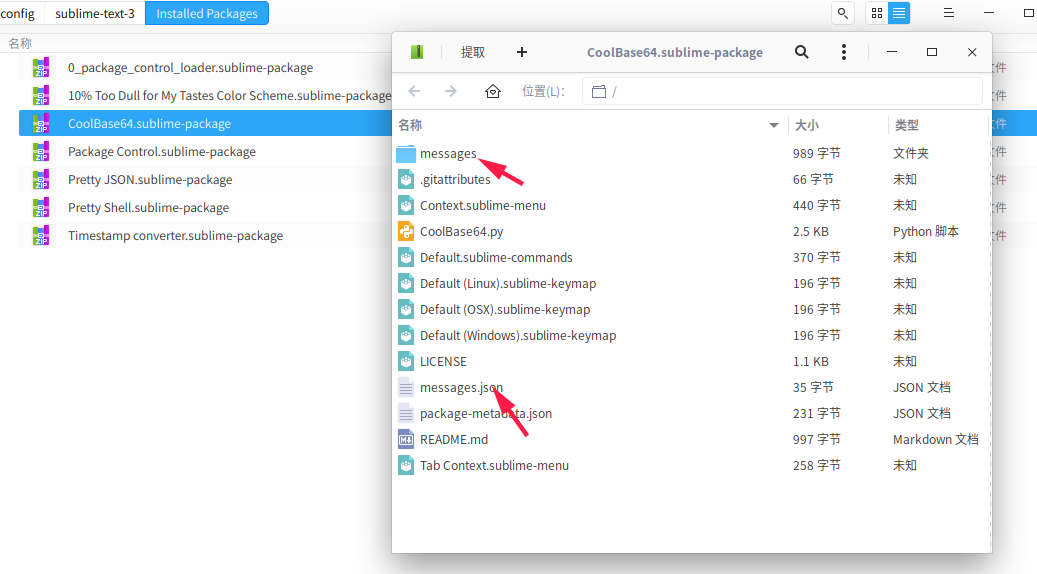This screenshot has height=574, width=1037.
Task: Select Default (OSX).sublime-keymap file icon
Action: [406, 309]
